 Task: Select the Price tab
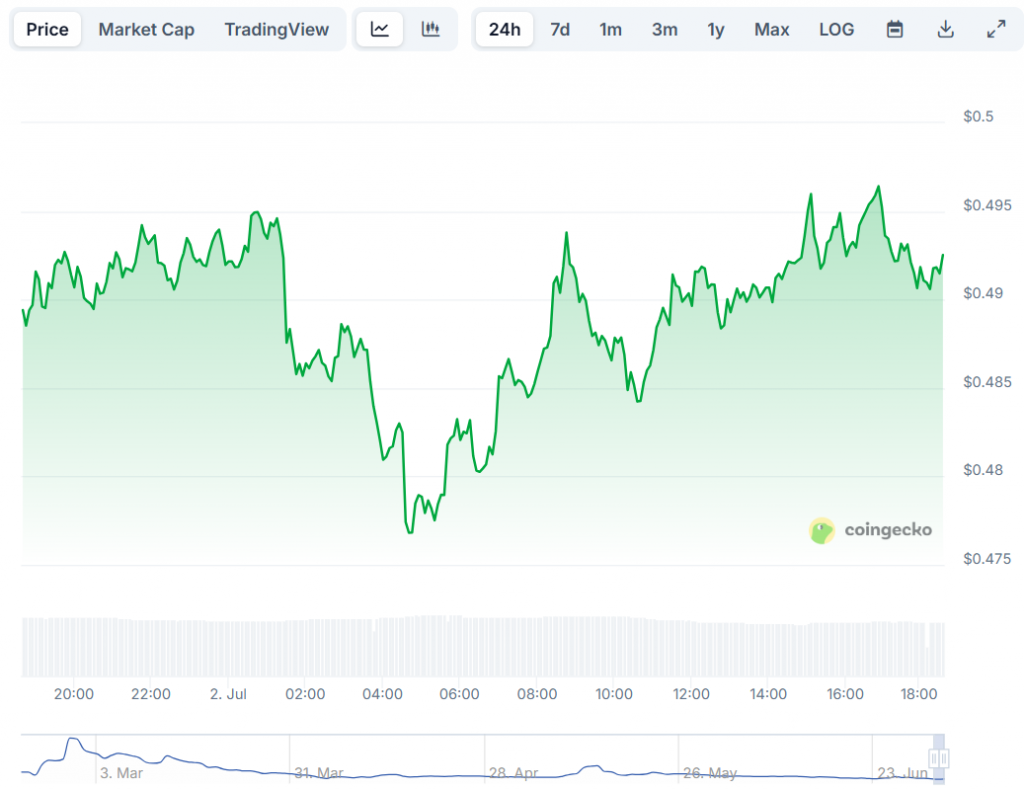[x=47, y=30]
